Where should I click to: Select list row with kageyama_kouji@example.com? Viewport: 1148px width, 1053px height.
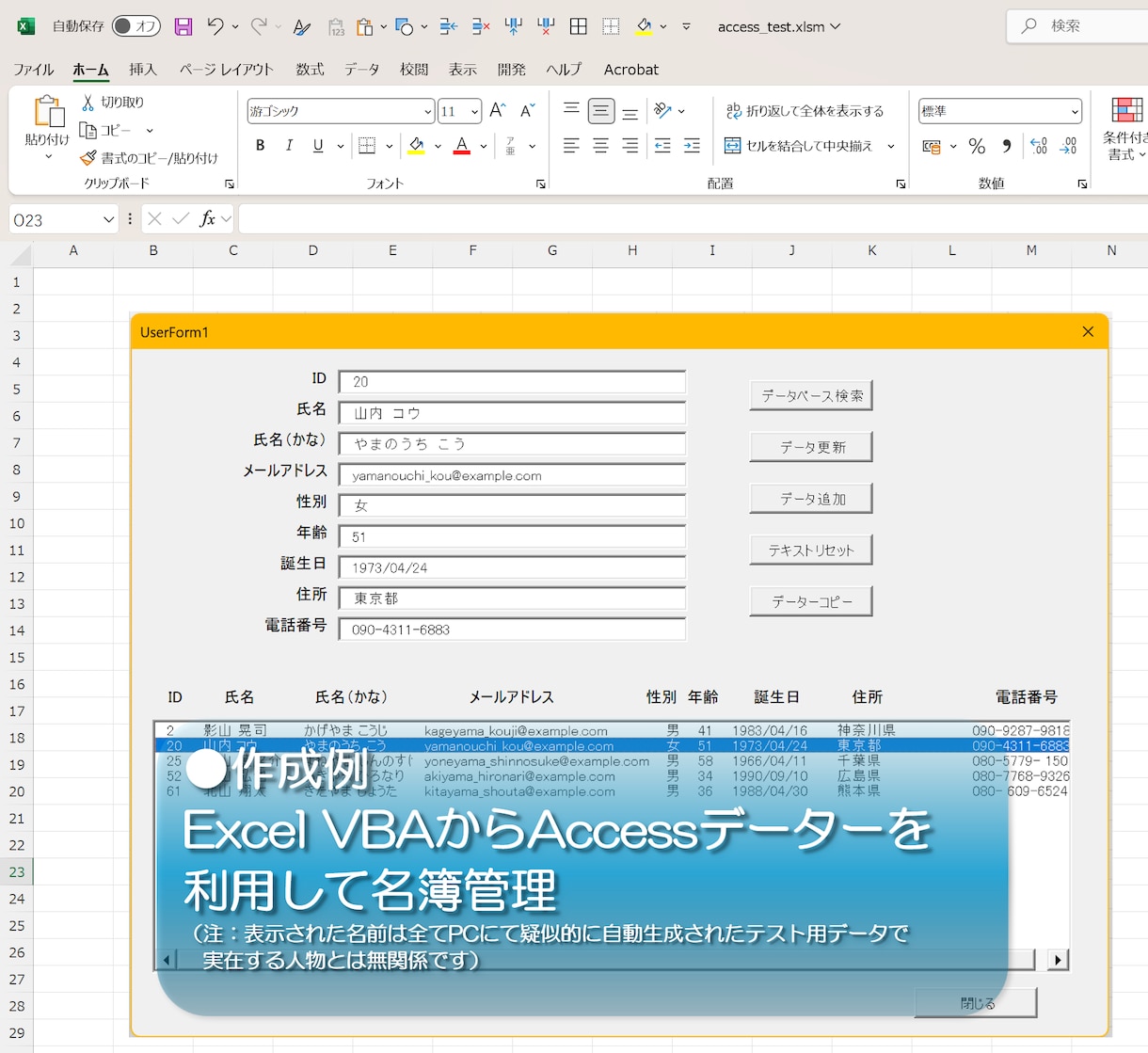[613, 730]
